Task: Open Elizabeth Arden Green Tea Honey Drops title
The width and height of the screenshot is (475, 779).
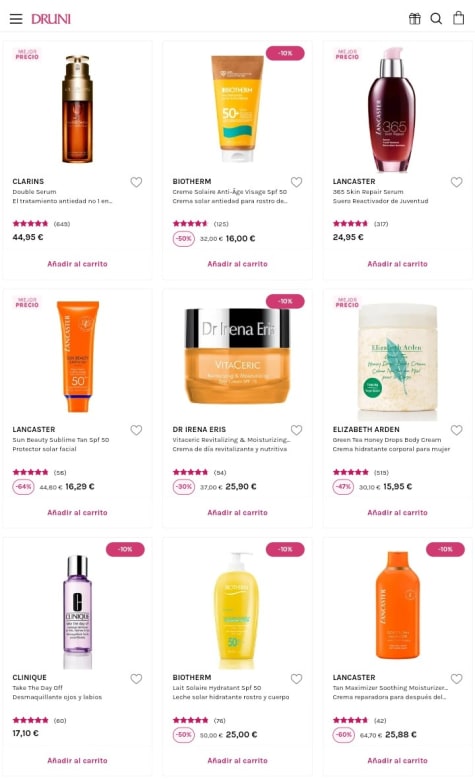Action: pos(387,440)
